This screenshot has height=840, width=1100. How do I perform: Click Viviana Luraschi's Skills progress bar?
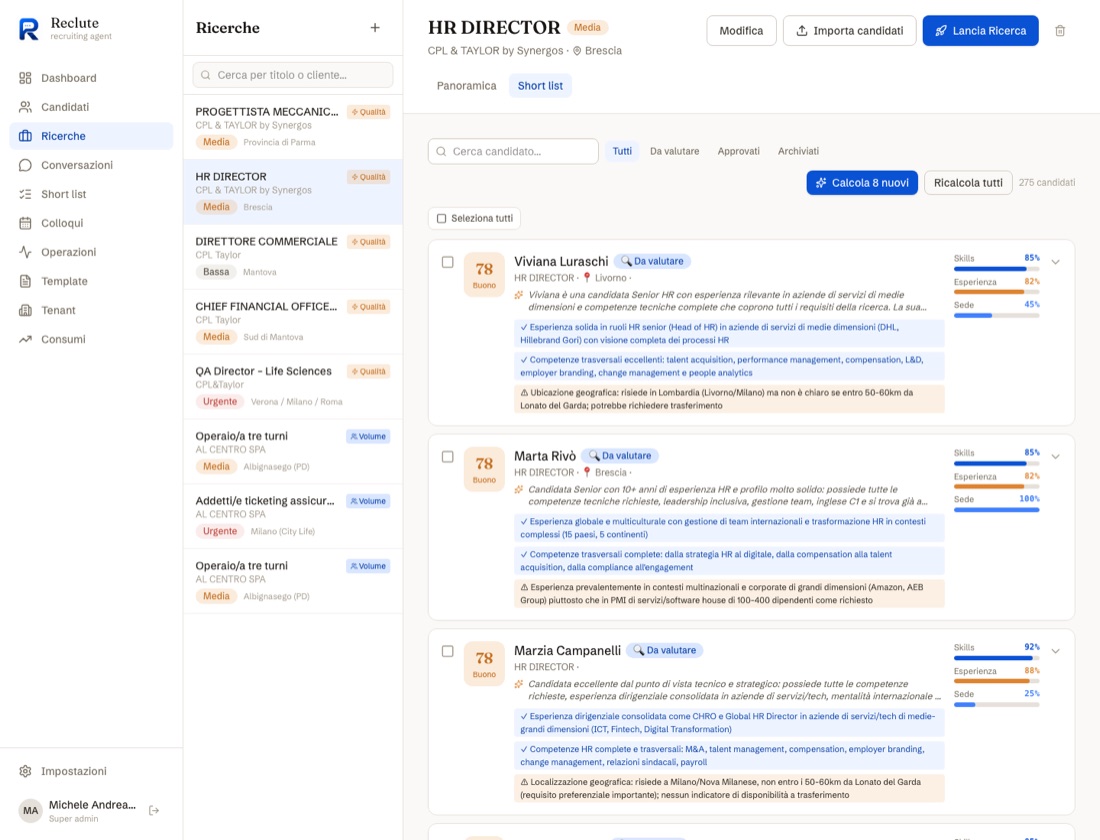coord(996,269)
